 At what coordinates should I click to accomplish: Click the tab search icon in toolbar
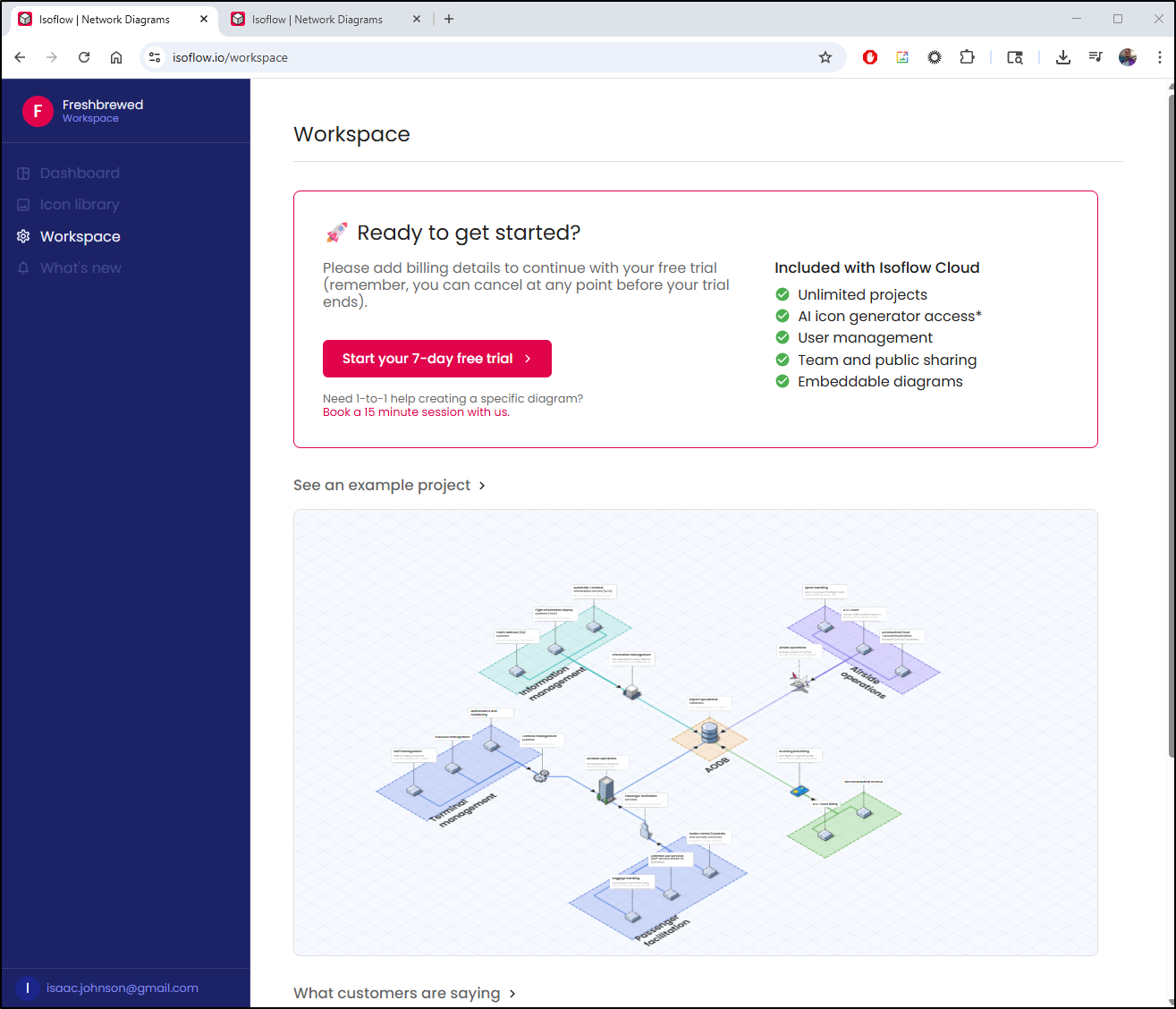pyautogui.click(x=1015, y=57)
